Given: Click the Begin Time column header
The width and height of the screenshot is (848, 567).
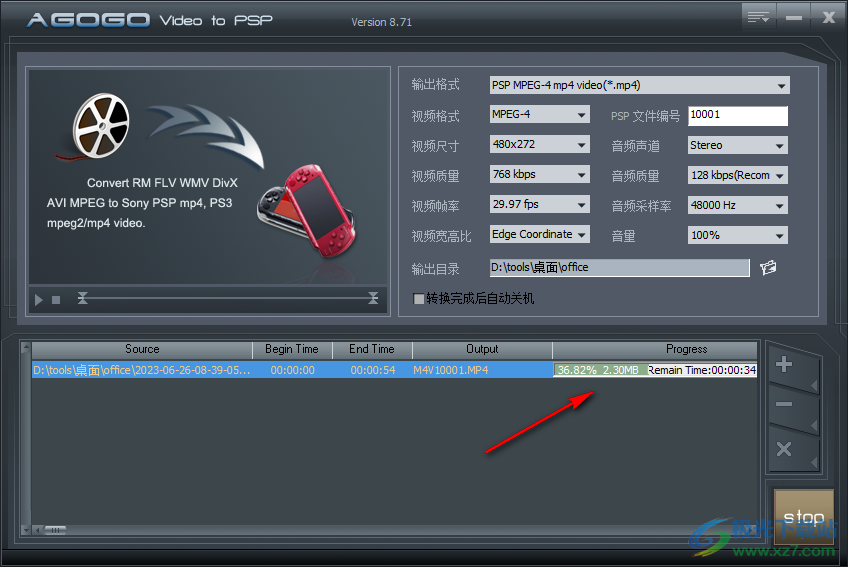Looking at the screenshot, I should click(292, 350).
